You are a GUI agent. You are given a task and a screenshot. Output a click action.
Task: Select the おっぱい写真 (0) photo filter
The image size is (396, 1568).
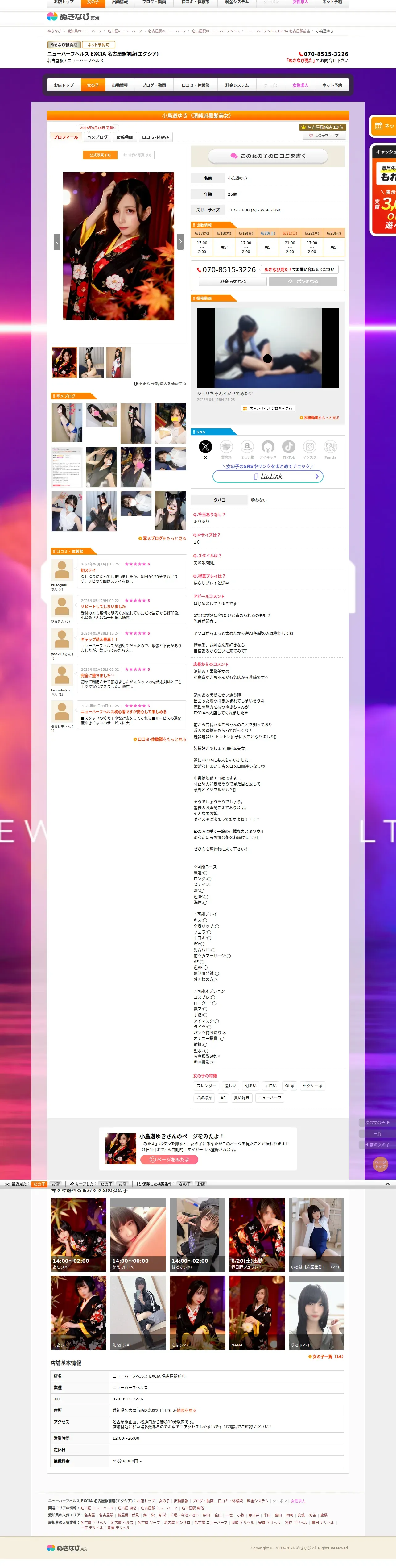point(137,155)
